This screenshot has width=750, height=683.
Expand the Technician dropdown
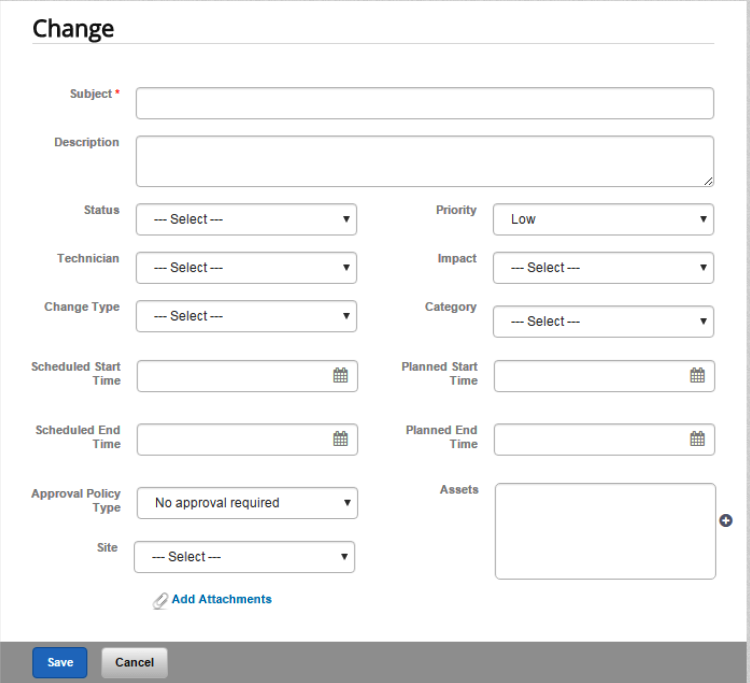point(246,268)
